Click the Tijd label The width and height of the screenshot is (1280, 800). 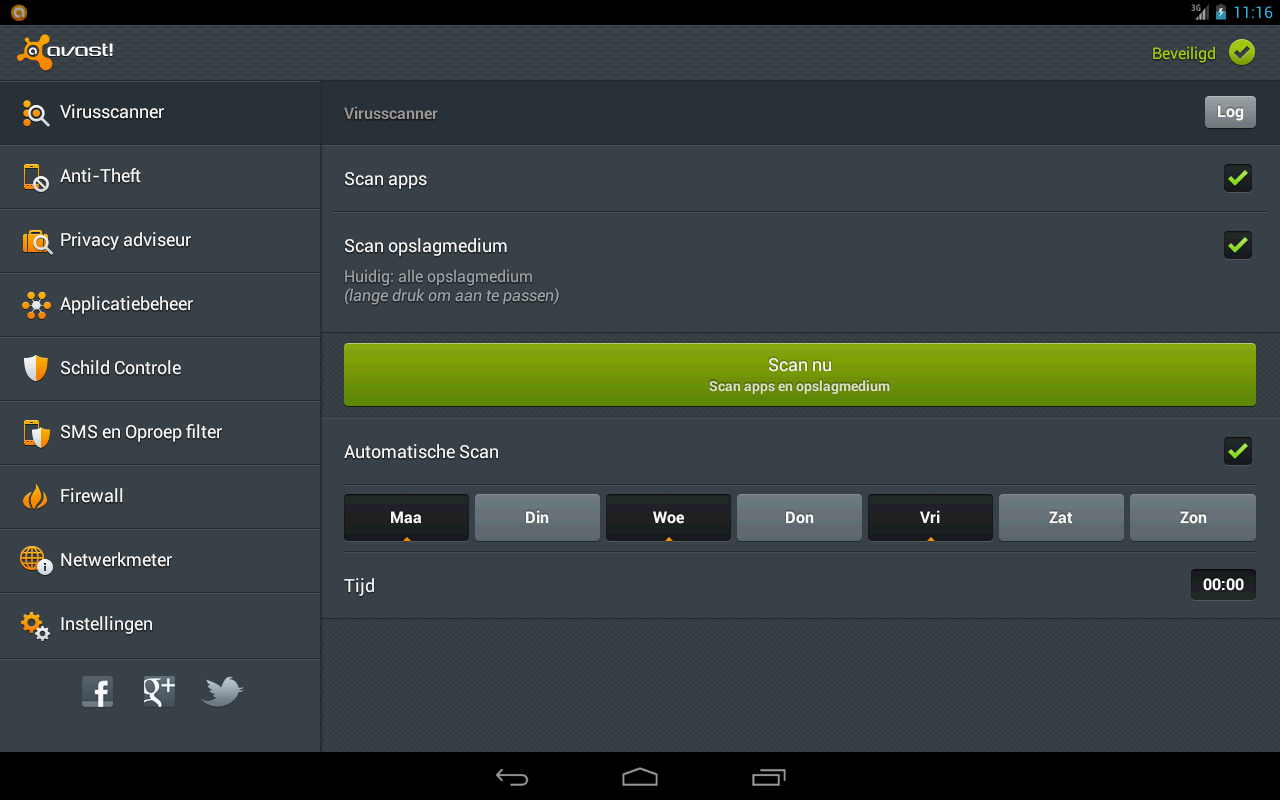tap(359, 586)
